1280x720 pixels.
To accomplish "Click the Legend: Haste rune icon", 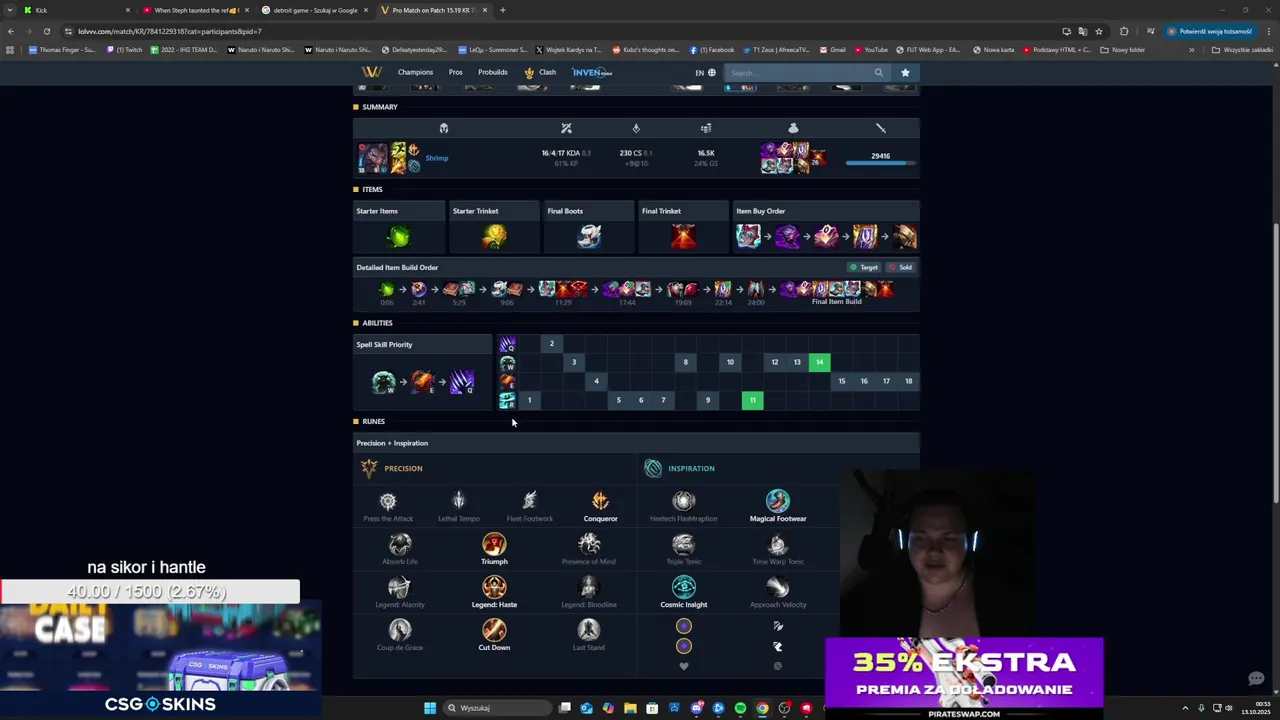I will click(494, 587).
